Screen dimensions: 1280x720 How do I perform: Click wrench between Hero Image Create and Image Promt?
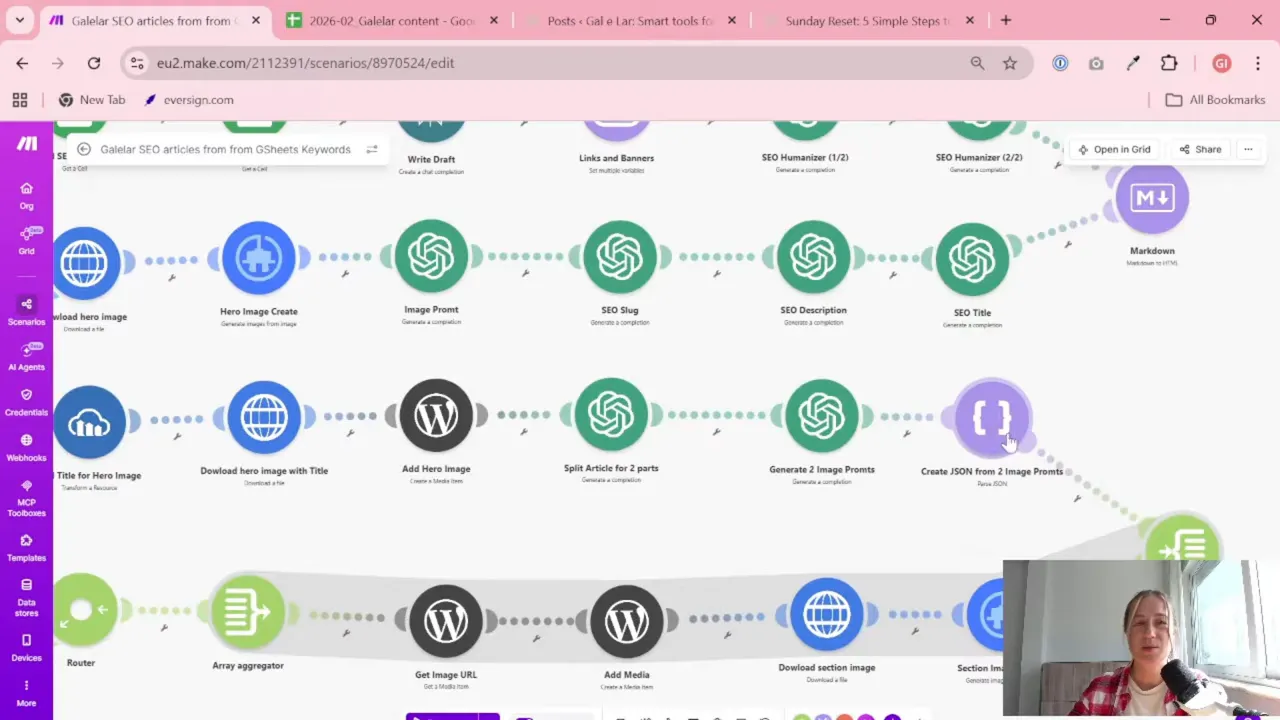tap(345, 273)
